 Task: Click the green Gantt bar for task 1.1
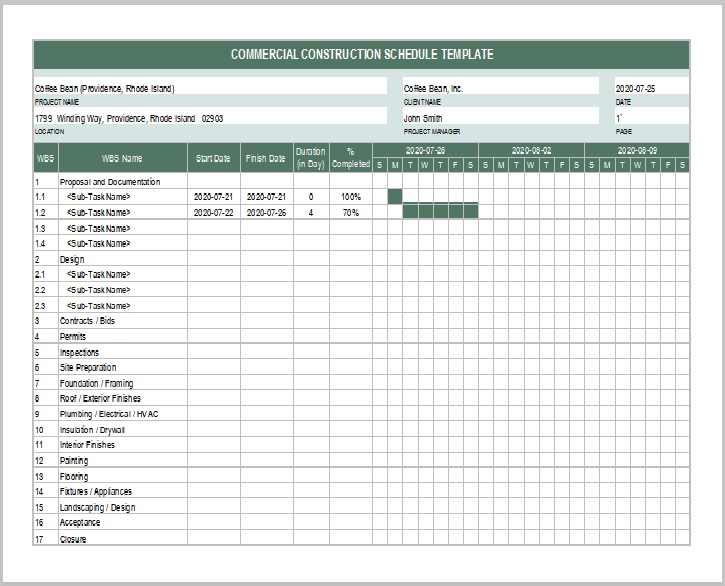click(x=395, y=197)
